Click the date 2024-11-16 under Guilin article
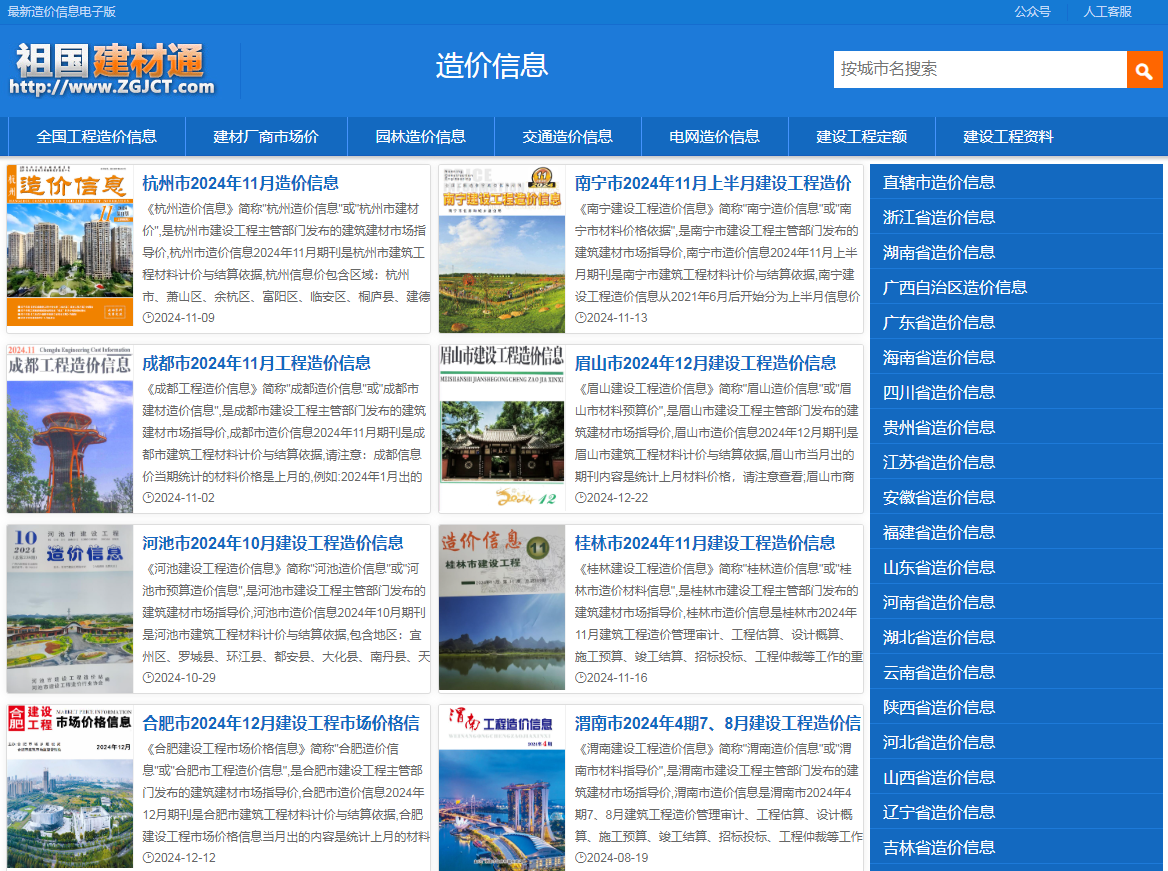Viewport: 1168px width, 871px height. [x=612, y=678]
